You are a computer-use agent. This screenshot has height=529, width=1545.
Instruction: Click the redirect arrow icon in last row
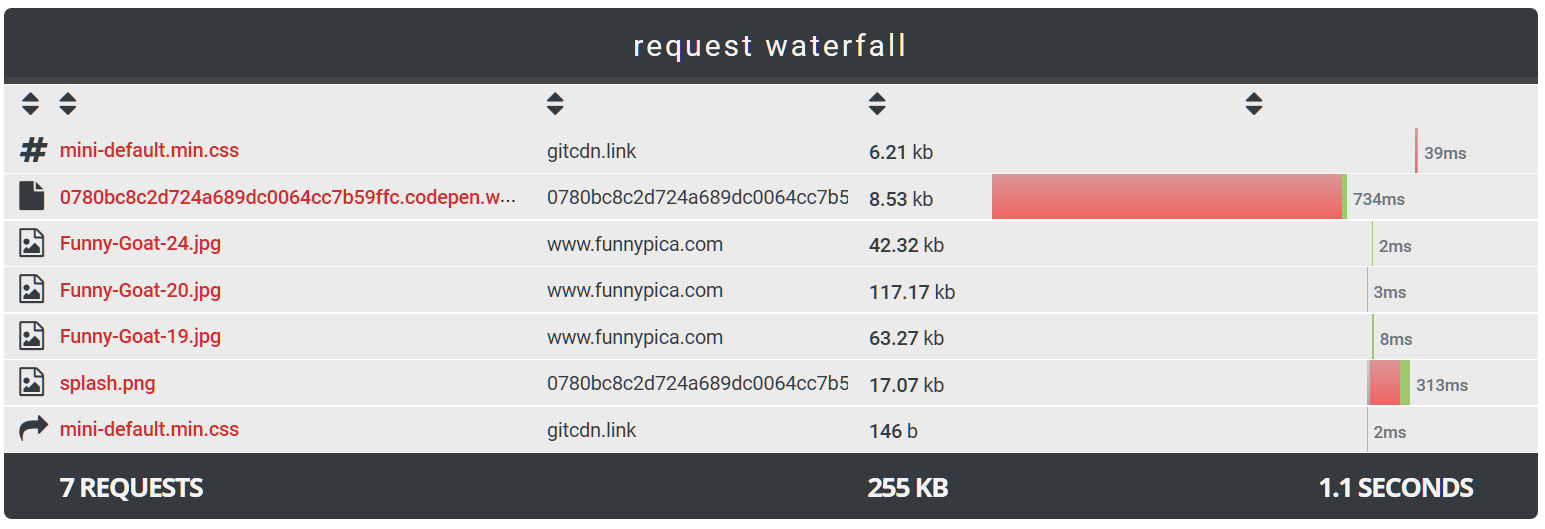[x=33, y=430]
